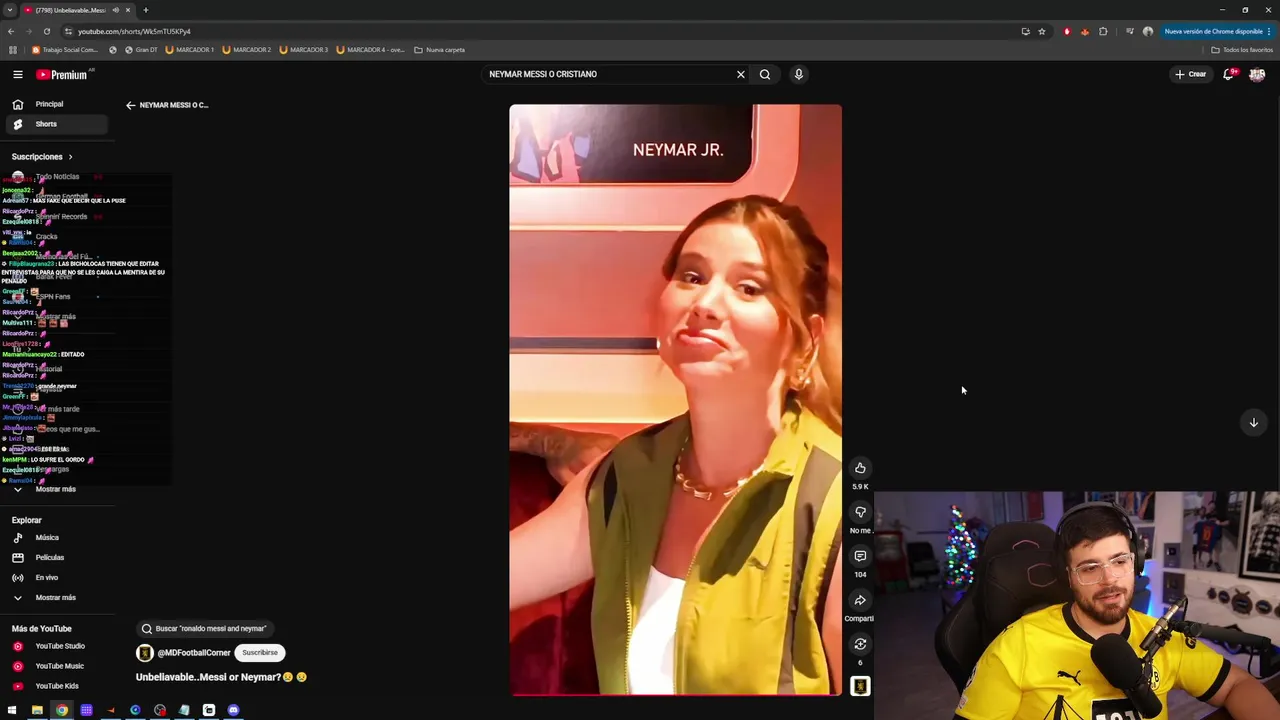The width and height of the screenshot is (1280, 720).
Task: Open En vivo in Explorar
Action: coord(56,578)
